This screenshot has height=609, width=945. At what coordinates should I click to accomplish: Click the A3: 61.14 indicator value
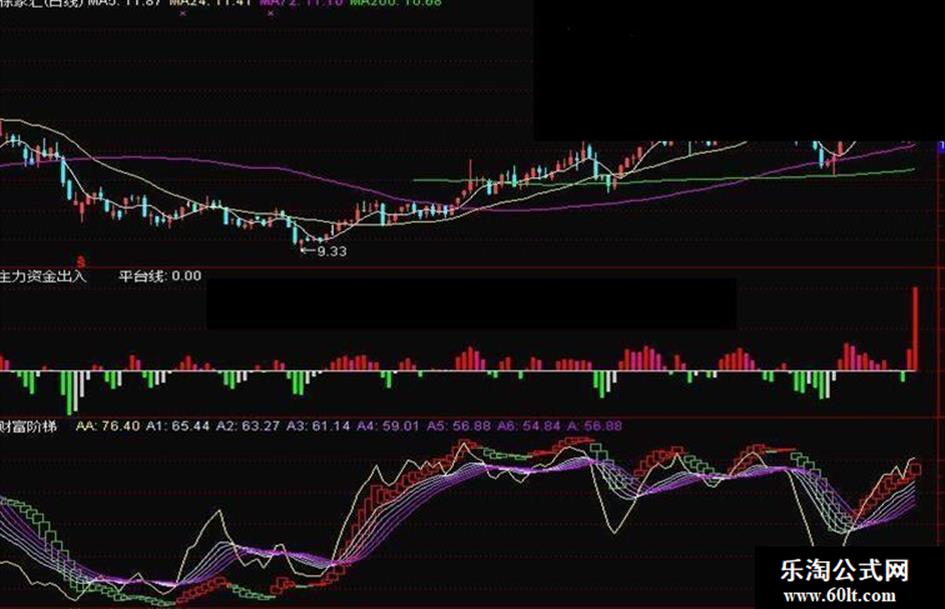point(318,426)
